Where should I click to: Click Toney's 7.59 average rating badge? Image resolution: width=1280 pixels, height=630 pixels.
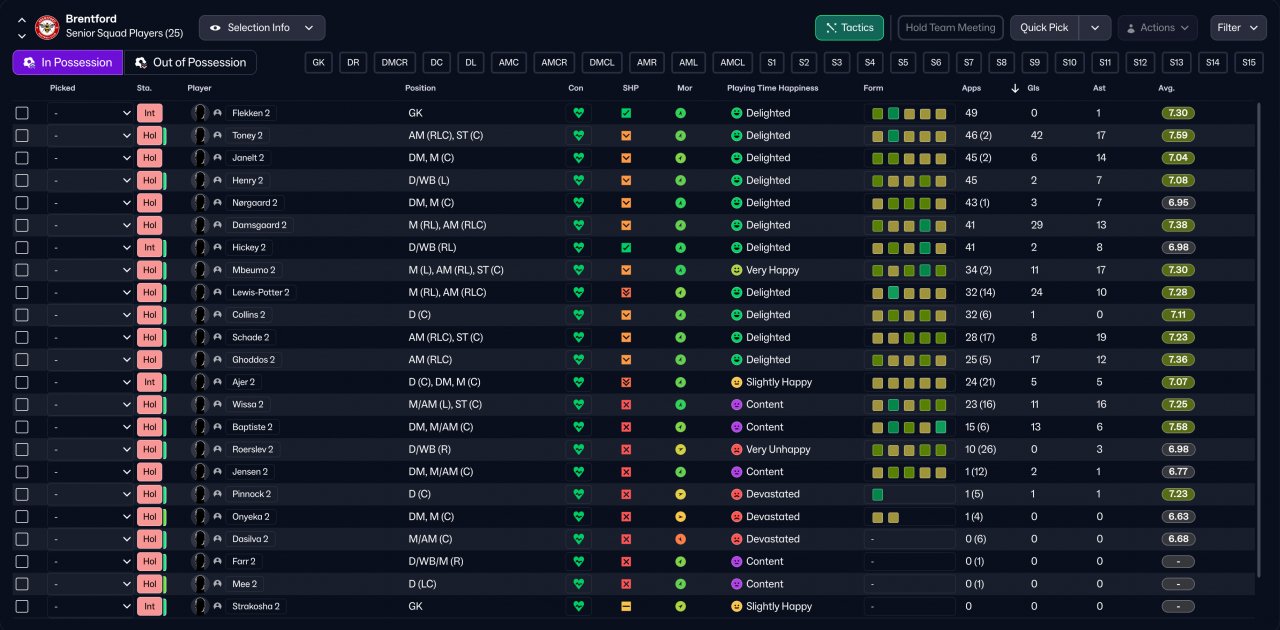(x=1177, y=136)
